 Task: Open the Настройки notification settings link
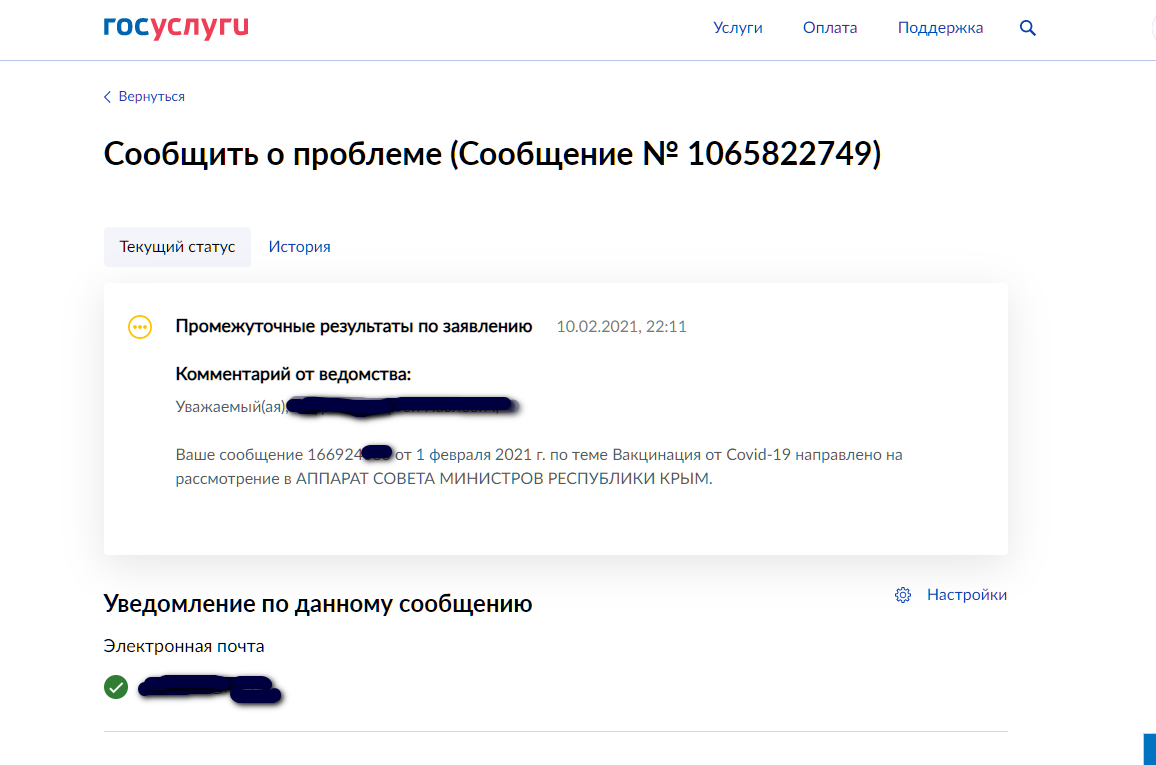pos(966,595)
